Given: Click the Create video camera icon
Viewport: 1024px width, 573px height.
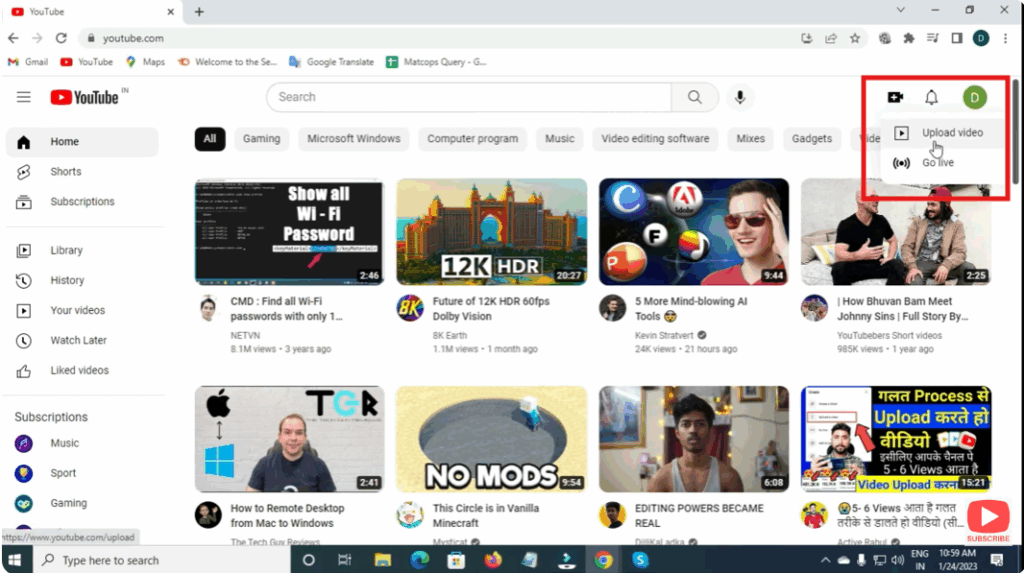Looking at the screenshot, I should [895, 97].
